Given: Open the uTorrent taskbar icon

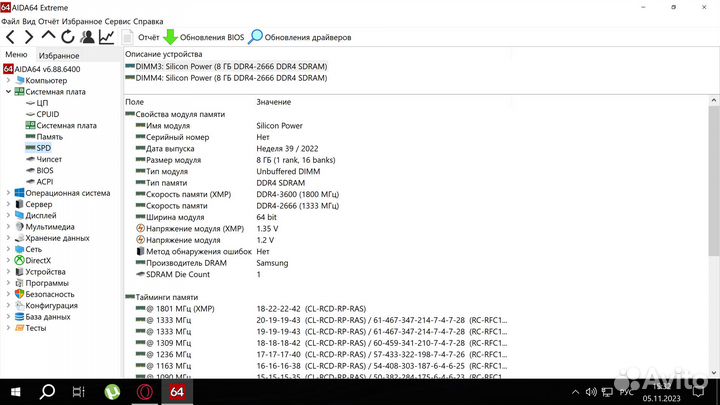Looking at the screenshot, I should (x=112, y=392).
